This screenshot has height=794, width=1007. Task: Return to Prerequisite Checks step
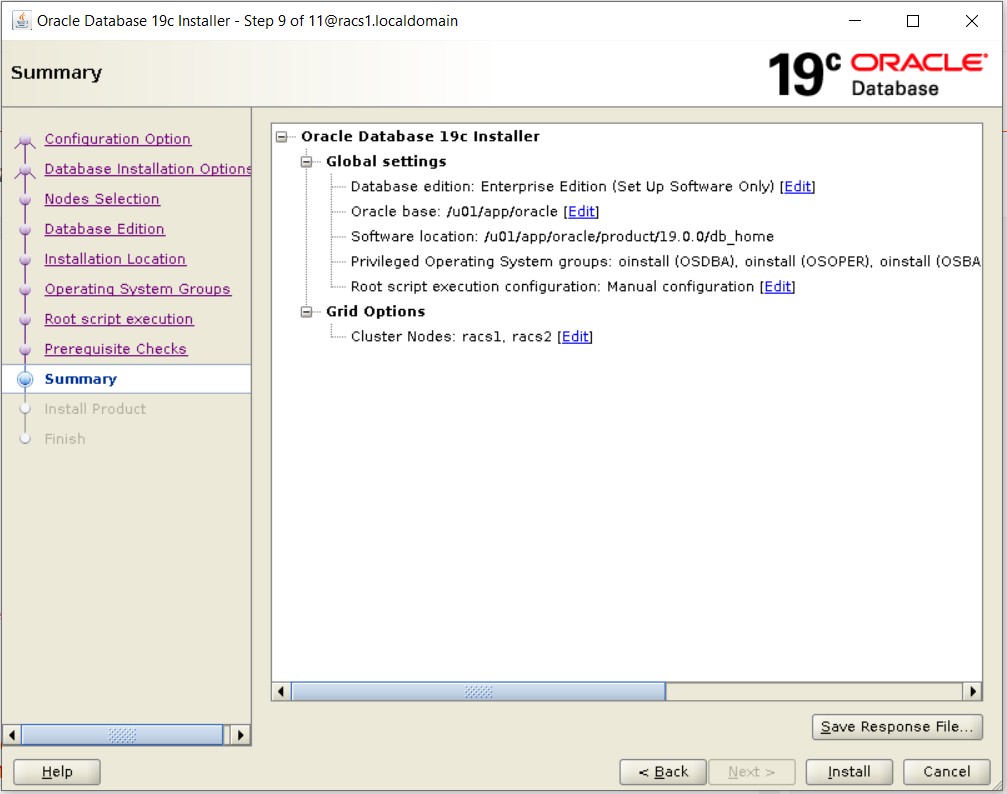click(x=116, y=349)
